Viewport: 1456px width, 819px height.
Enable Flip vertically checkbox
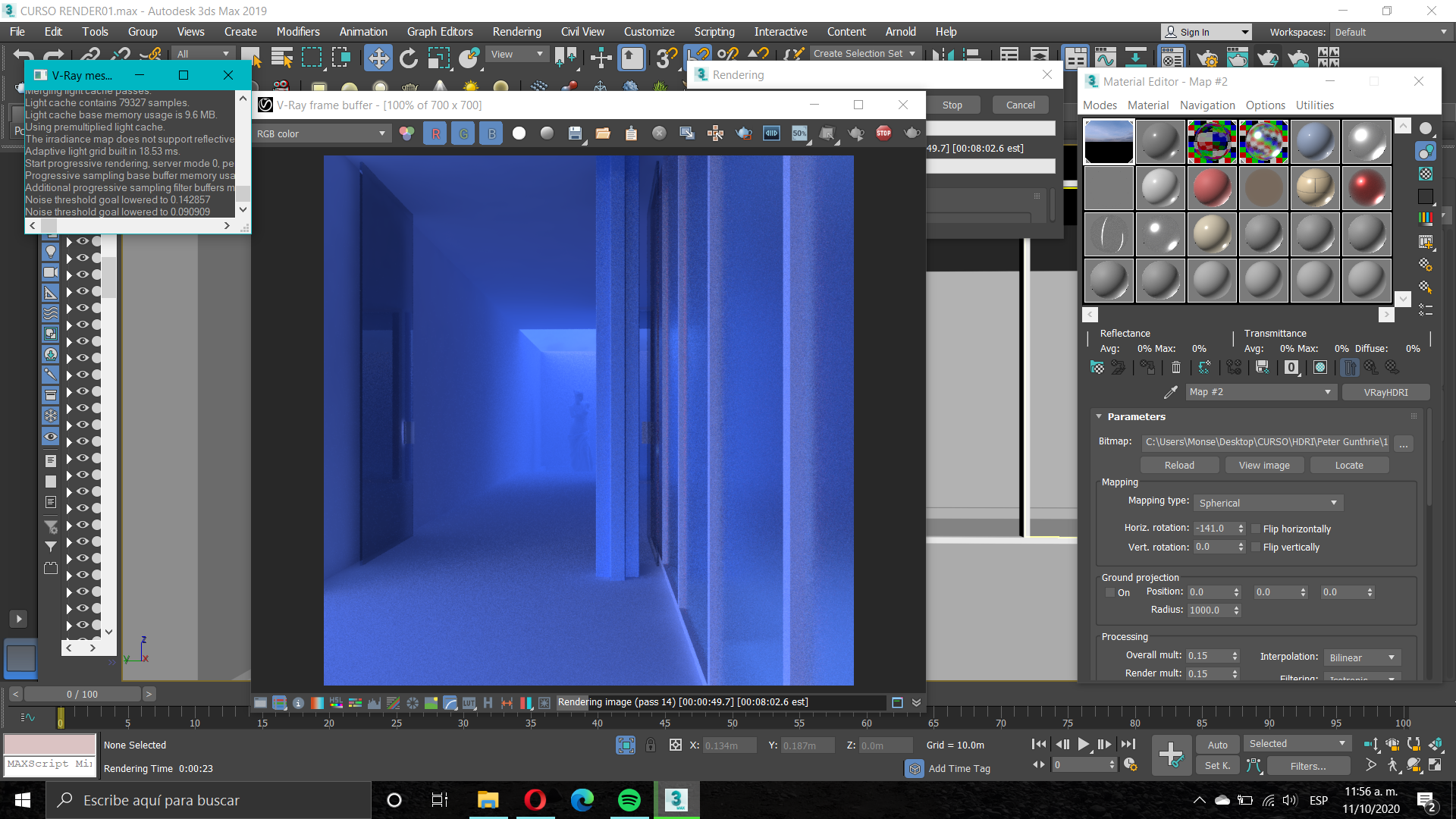click(1256, 548)
